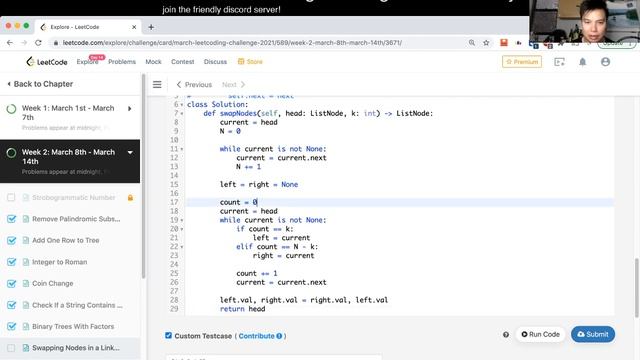Open the playground icon next to Premium
This screenshot has width=640, height=360.
(x=560, y=62)
